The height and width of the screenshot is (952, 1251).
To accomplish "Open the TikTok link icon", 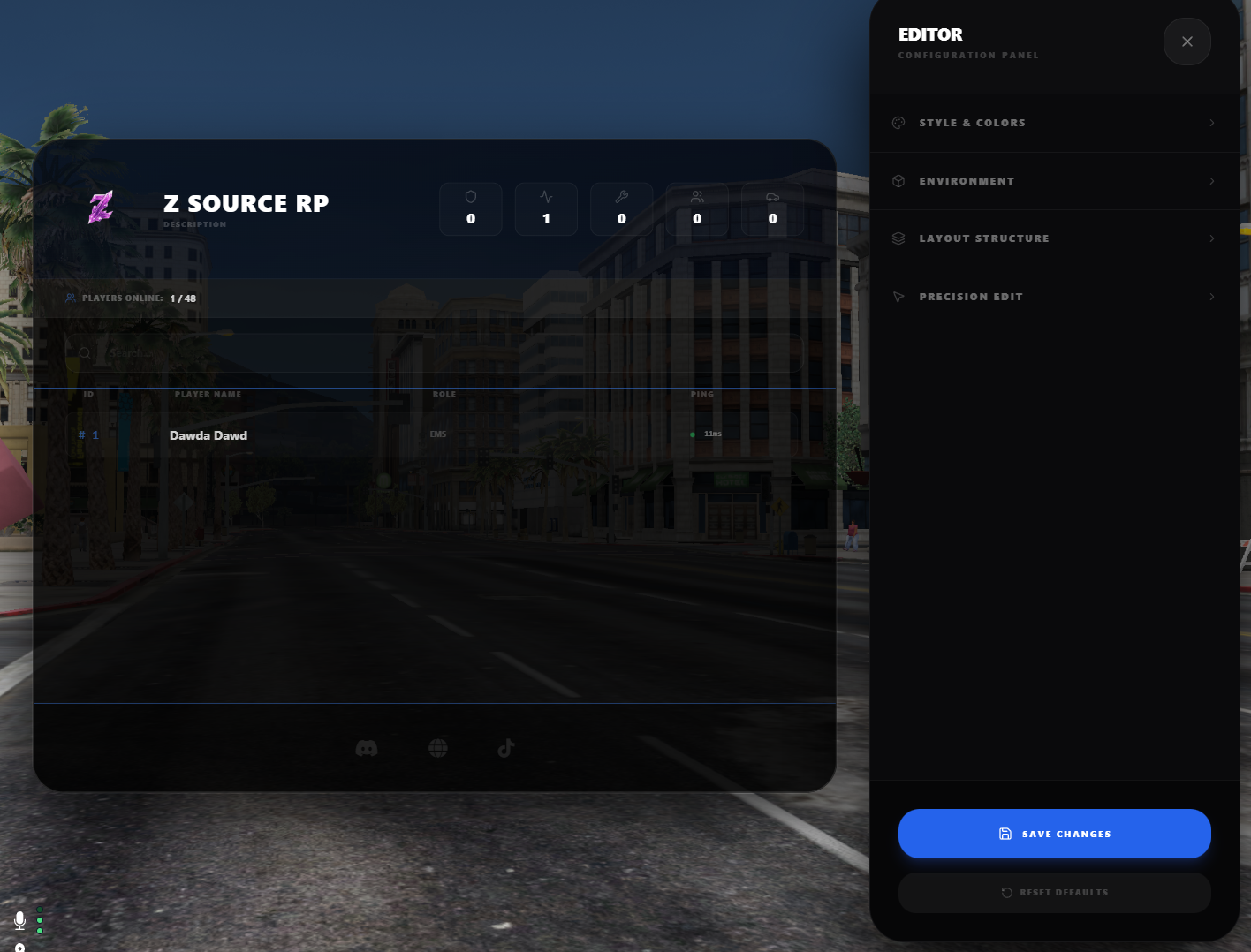I will pyautogui.click(x=506, y=748).
